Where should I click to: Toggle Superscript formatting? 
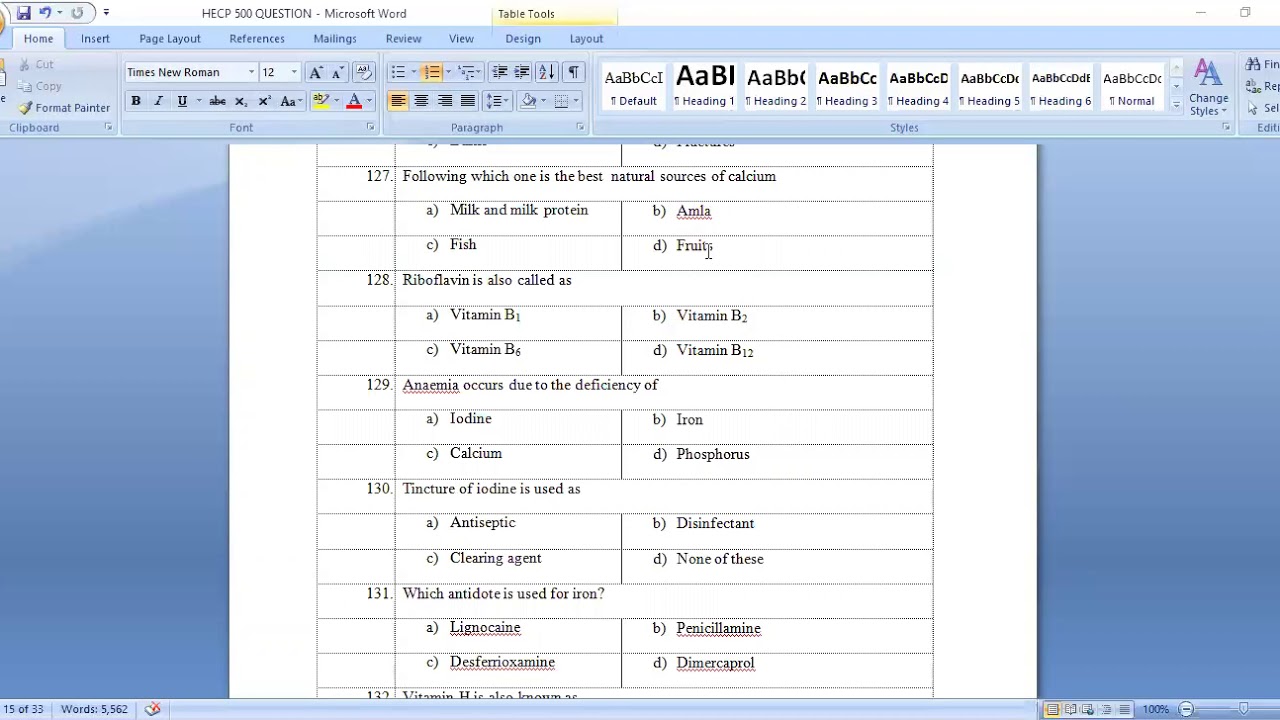[264, 101]
